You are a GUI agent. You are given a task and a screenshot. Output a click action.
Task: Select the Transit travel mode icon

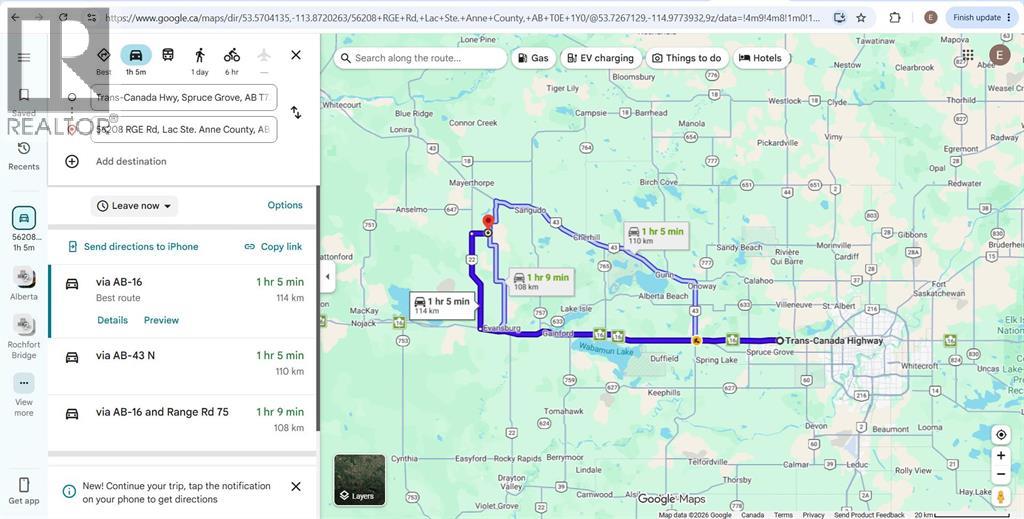(x=168, y=55)
